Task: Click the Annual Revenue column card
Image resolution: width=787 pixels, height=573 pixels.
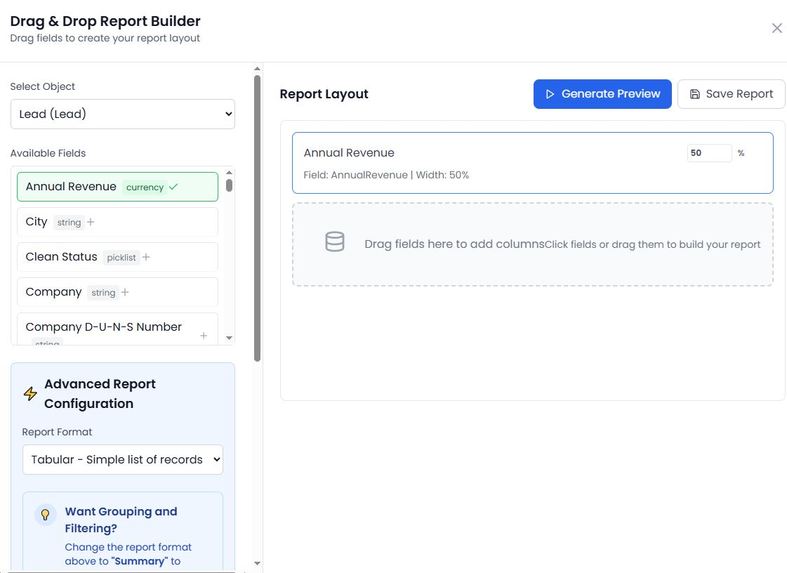Action: point(533,163)
